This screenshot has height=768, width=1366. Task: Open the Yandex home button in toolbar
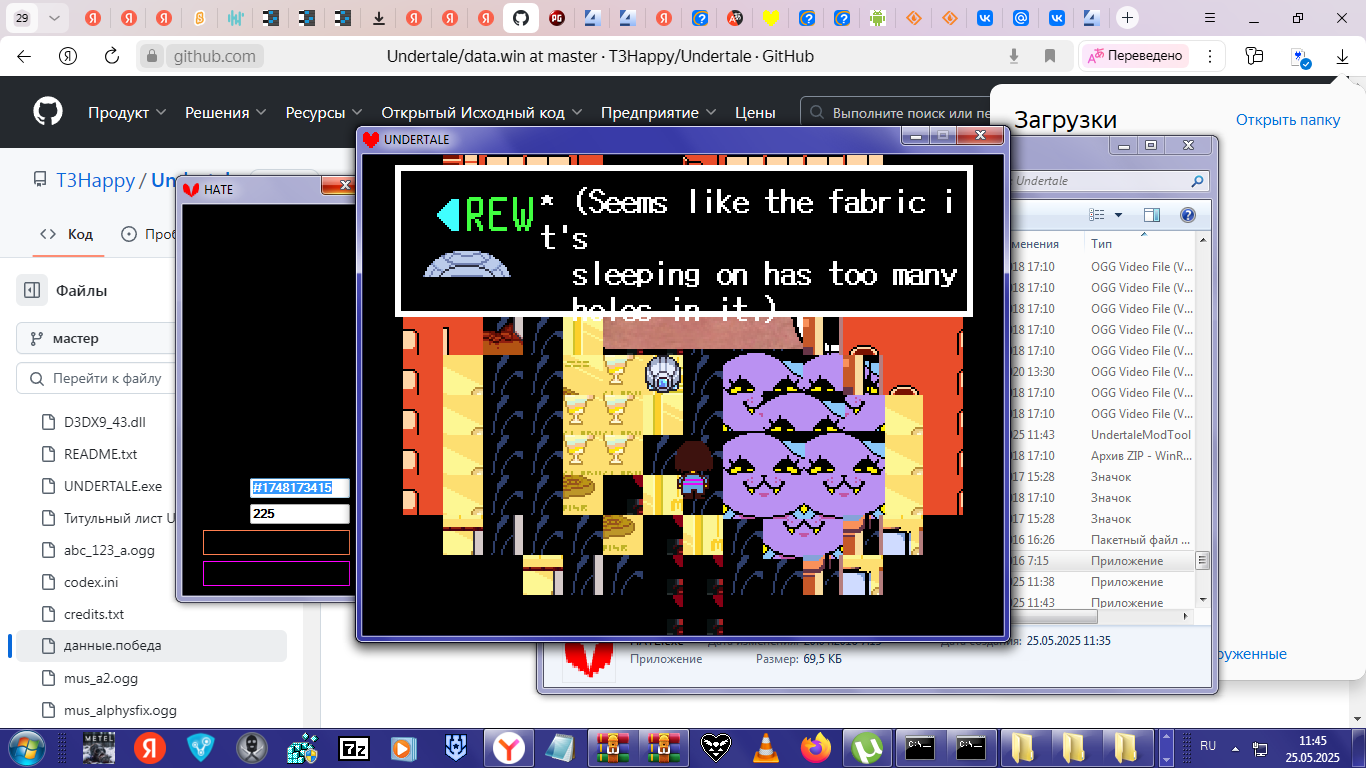click(68, 56)
